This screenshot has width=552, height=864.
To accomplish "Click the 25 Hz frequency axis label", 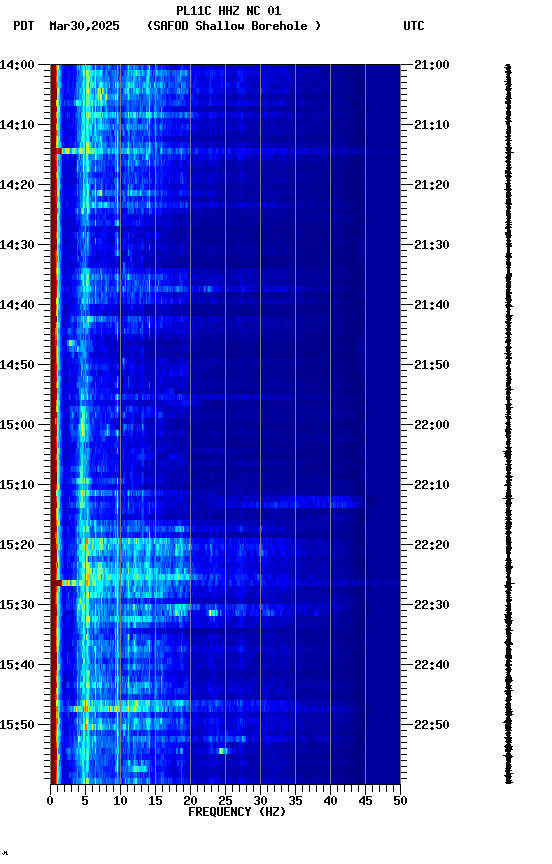I will tap(225, 801).
